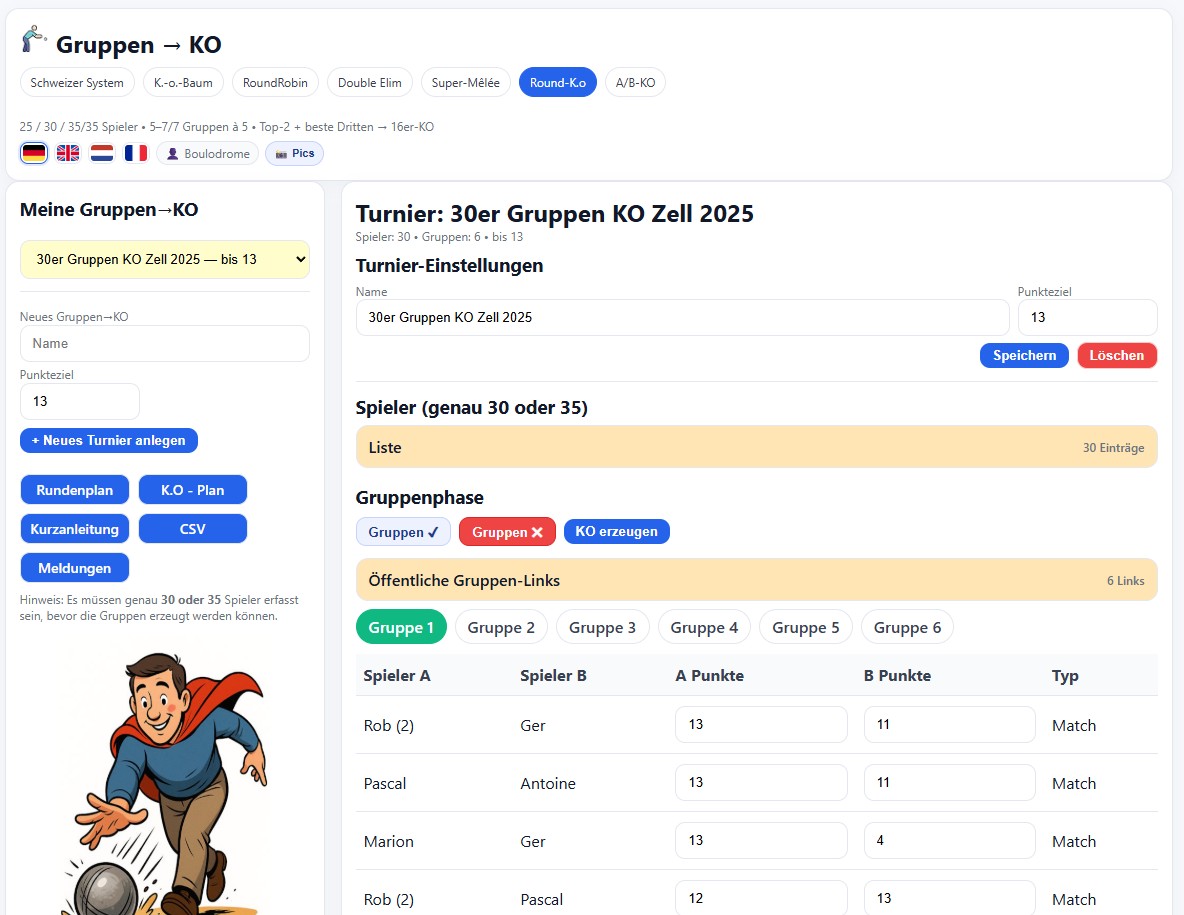The image size is (1184, 915).
Task: Pick the French flag language icon
Action: pos(136,153)
